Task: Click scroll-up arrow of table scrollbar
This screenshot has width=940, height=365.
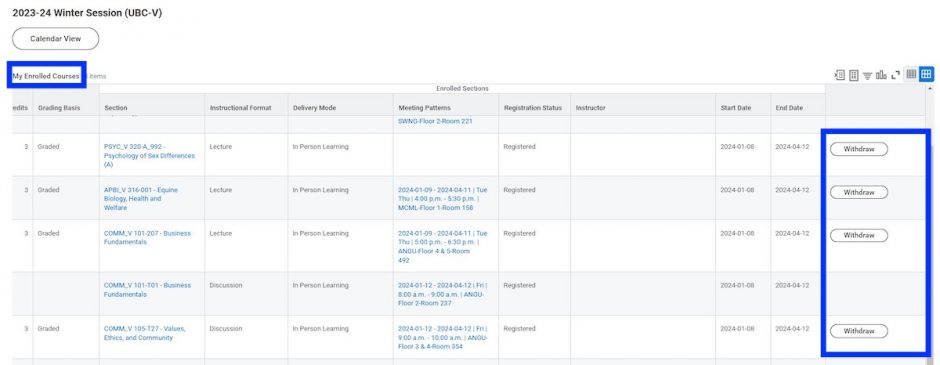Action: [930, 89]
